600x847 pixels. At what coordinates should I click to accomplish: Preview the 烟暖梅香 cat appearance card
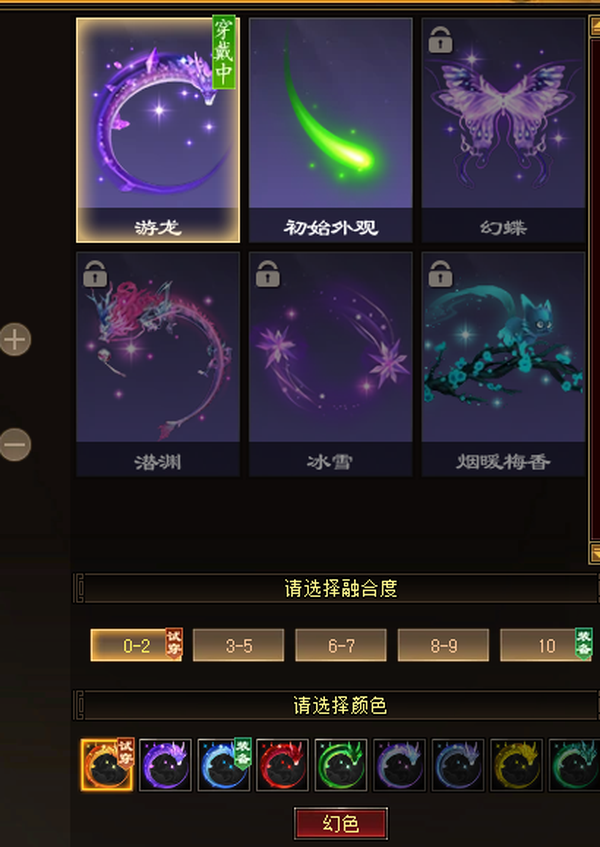503,364
